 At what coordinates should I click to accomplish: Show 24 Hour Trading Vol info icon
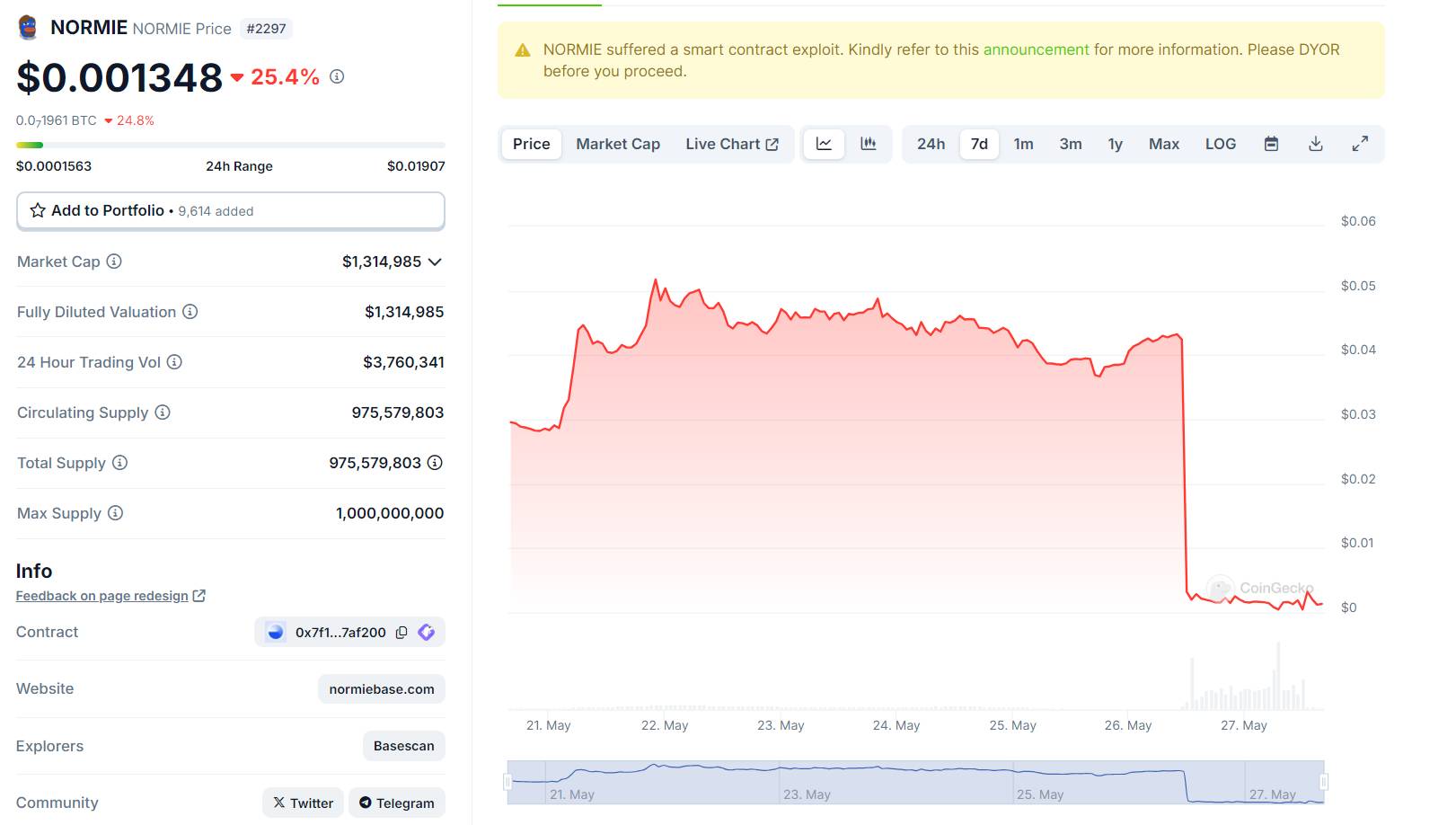[174, 362]
